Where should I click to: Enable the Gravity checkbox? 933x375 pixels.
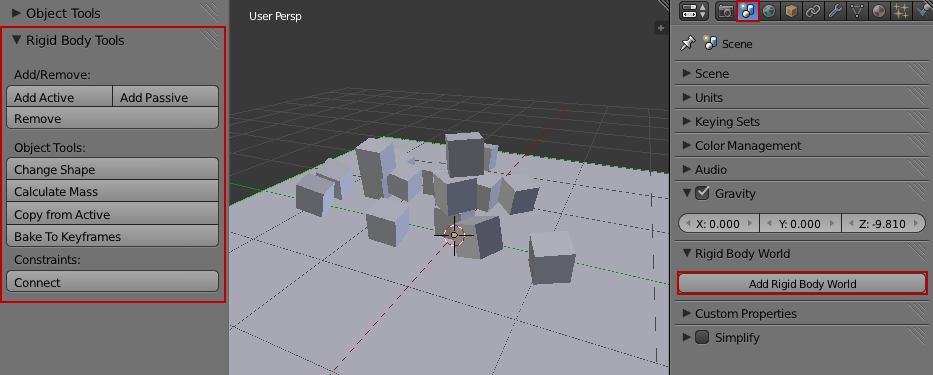click(x=703, y=193)
